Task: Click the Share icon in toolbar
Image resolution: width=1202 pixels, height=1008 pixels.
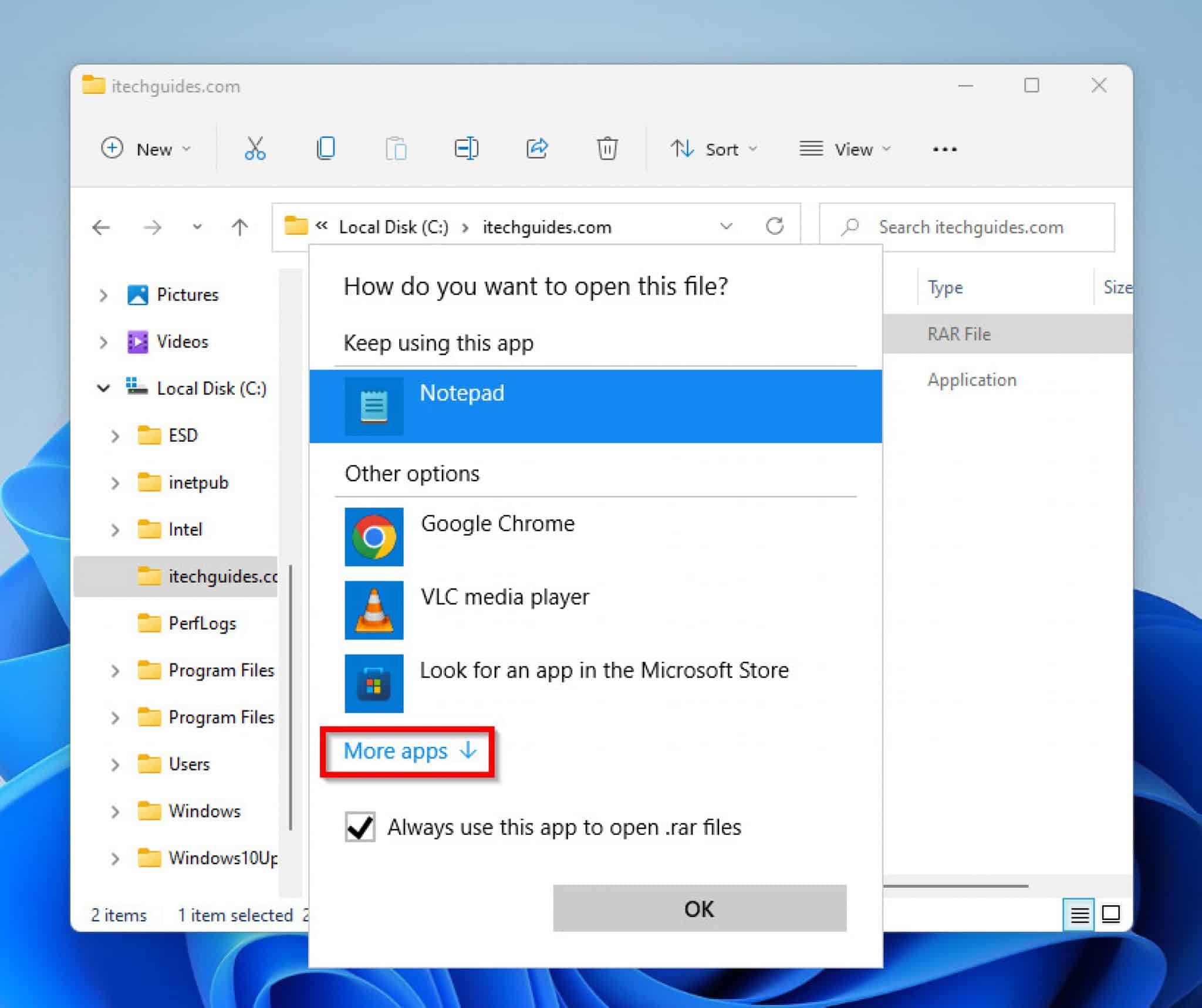Action: [x=537, y=148]
